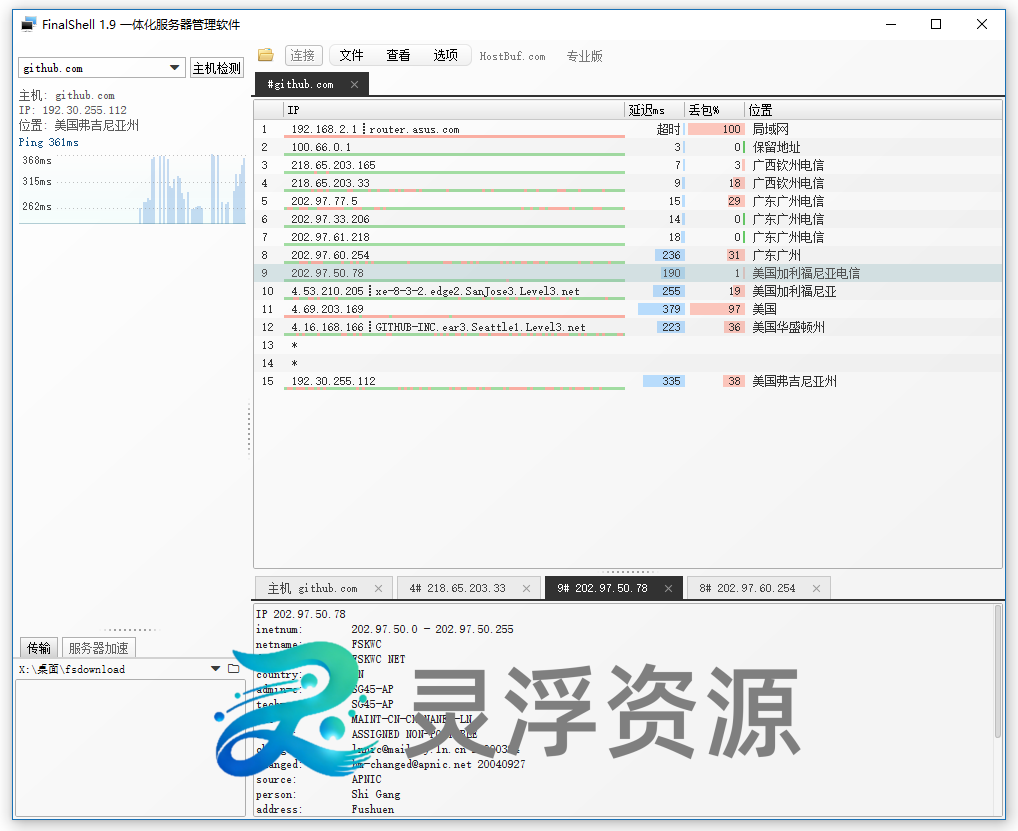Close the 主机 github.com lower tab

tap(379, 588)
